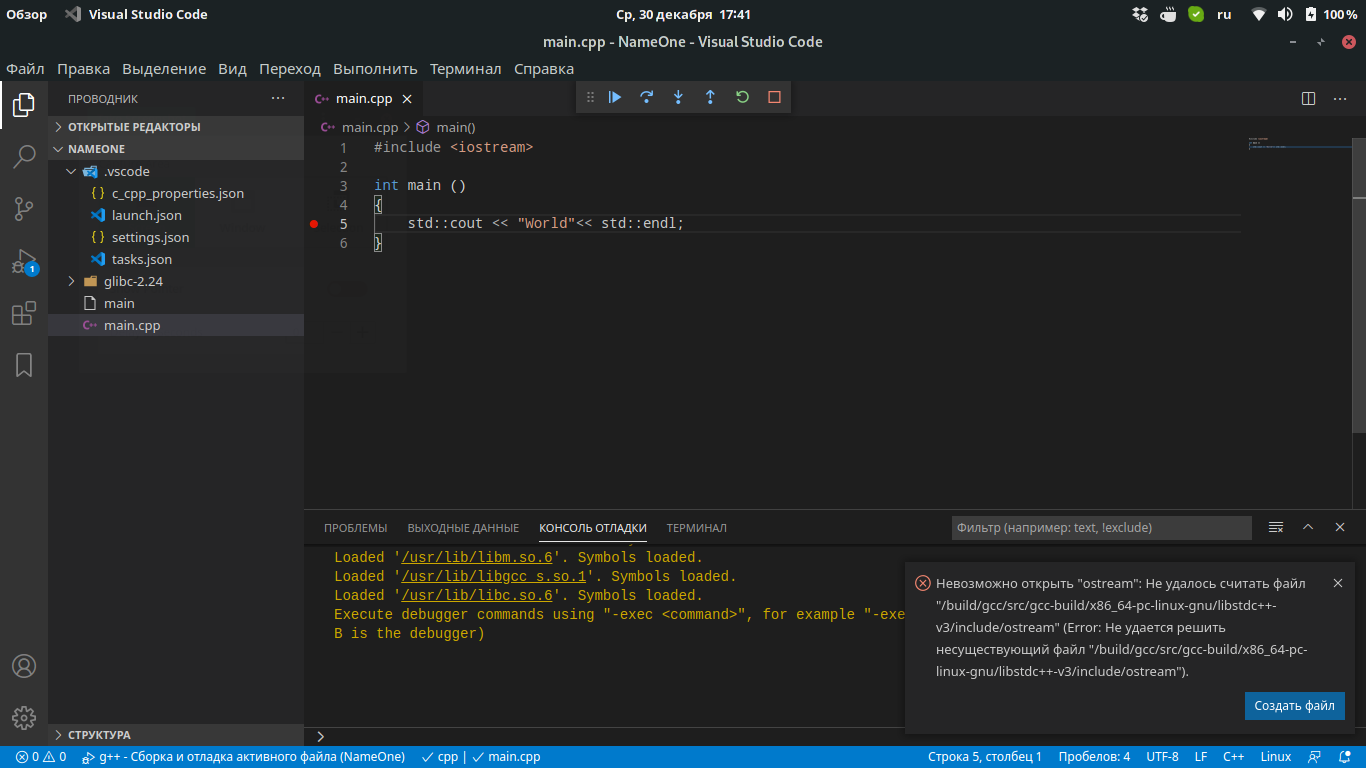1366x768 pixels.
Task: Collapse the .vscode folder
Action: [x=176, y=171]
